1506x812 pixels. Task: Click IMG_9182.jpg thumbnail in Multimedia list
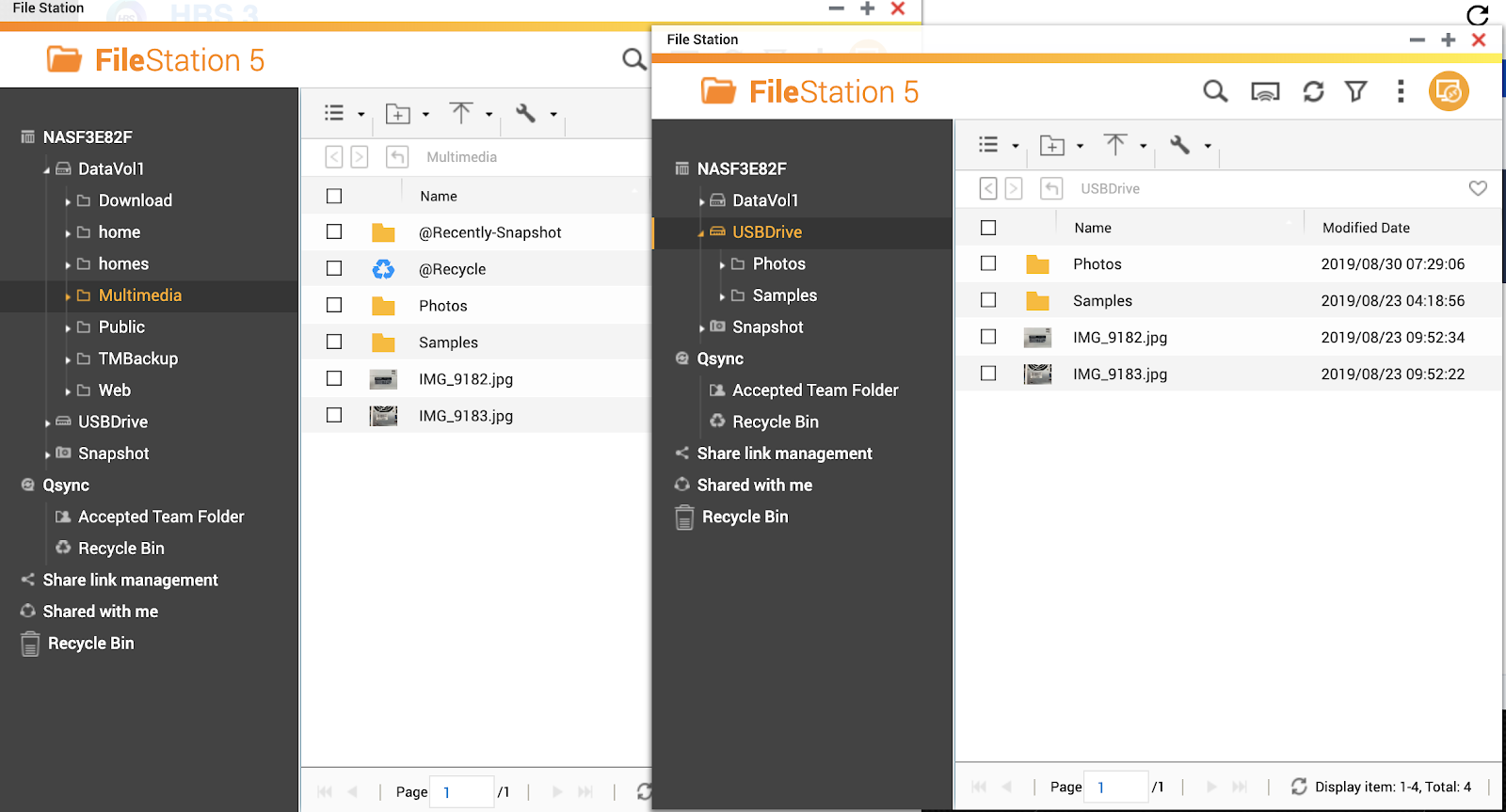383,379
